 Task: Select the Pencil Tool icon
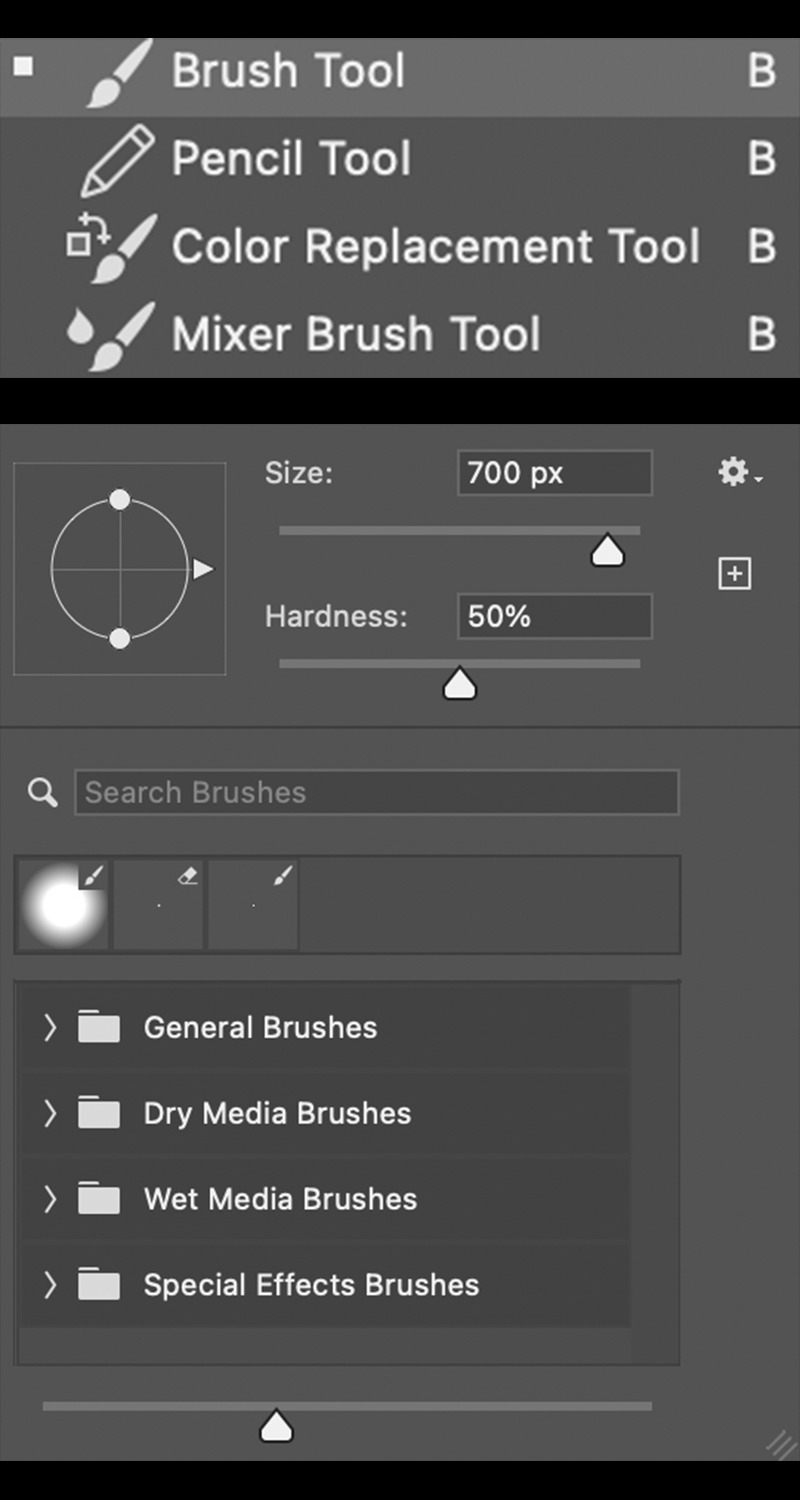coord(118,159)
